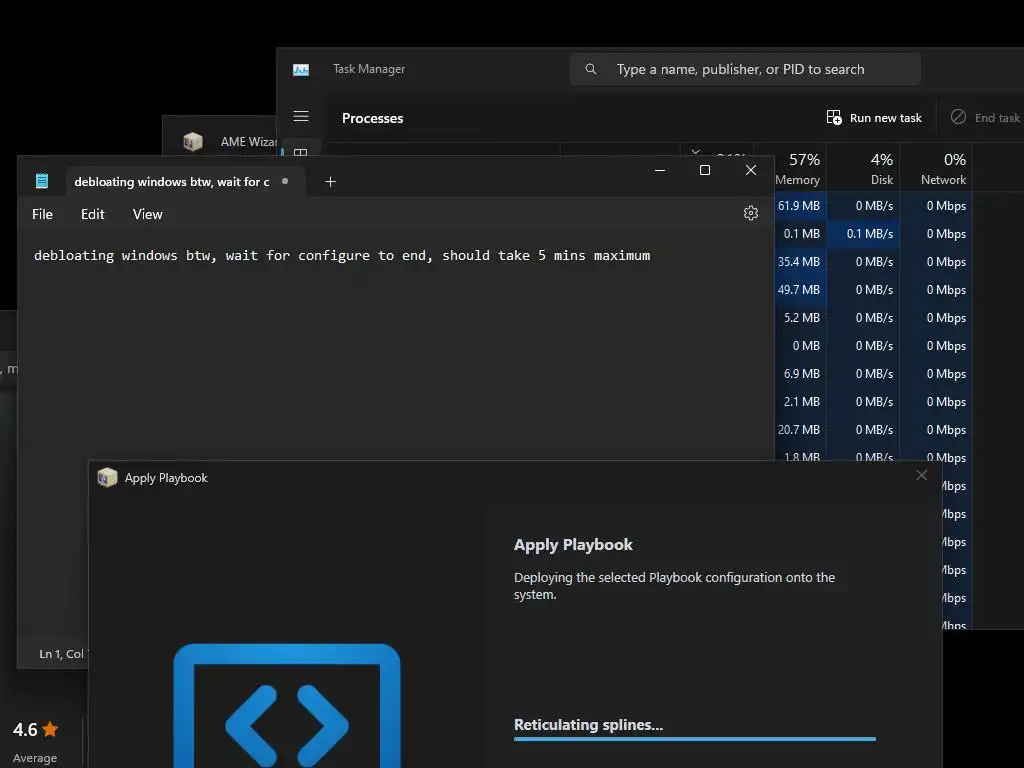Open Notepad File menu
Viewport: 1024px width, 768px height.
pos(42,214)
